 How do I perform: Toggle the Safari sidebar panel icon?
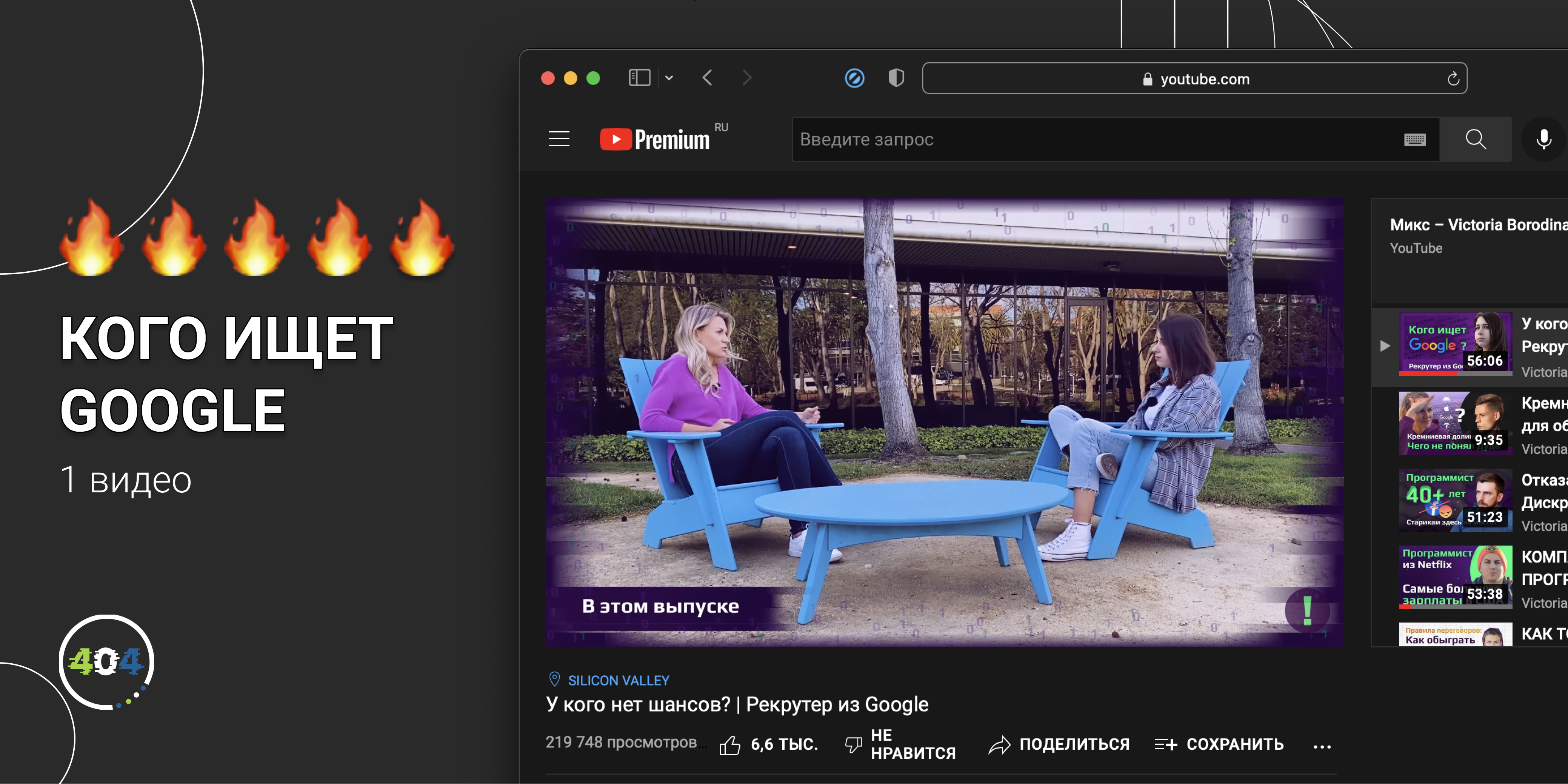pyautogui.click(x=639, y=78)
